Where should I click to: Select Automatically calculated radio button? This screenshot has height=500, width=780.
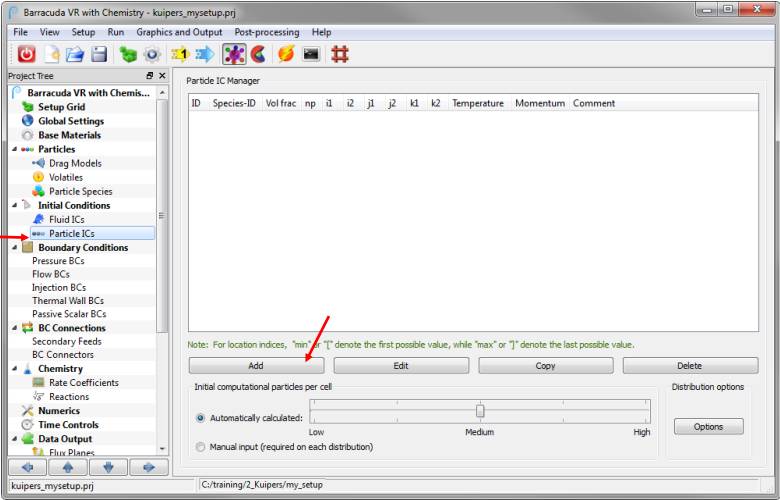pyautogui.click(x=201, y=418)
